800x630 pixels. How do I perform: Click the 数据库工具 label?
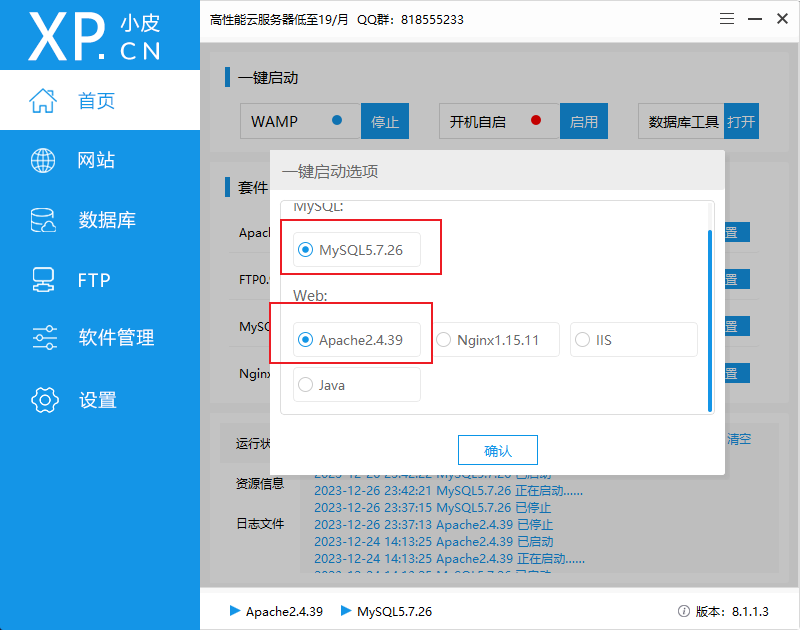coord(683,121)
